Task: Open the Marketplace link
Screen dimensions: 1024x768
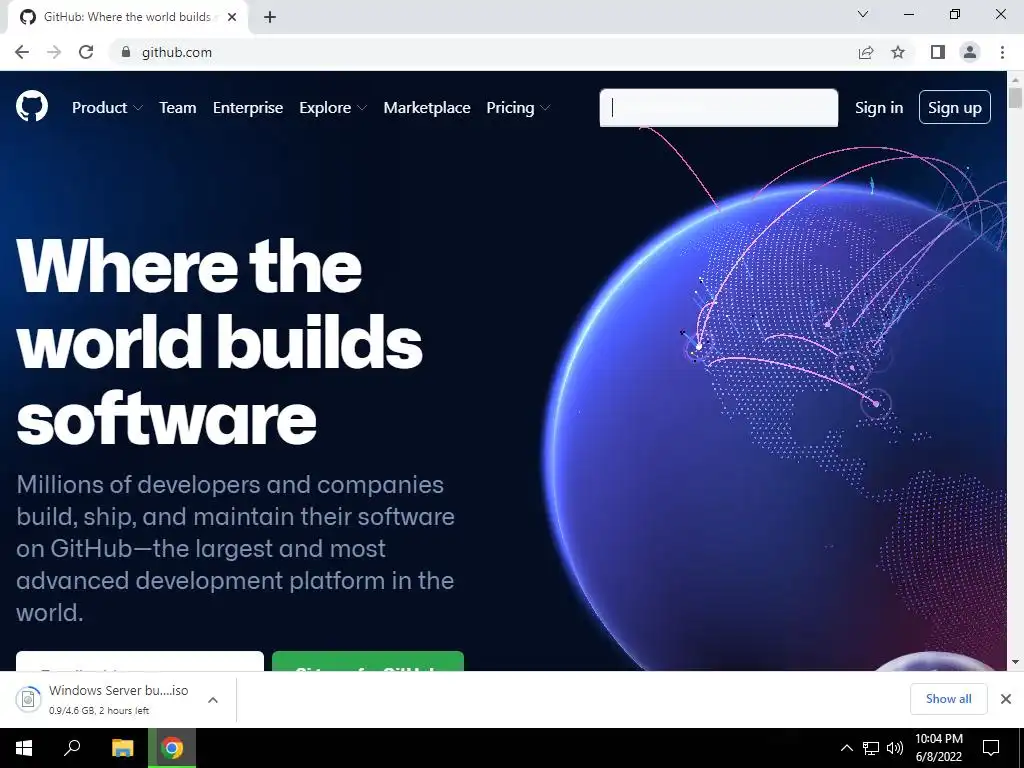Action: point(426,108)
